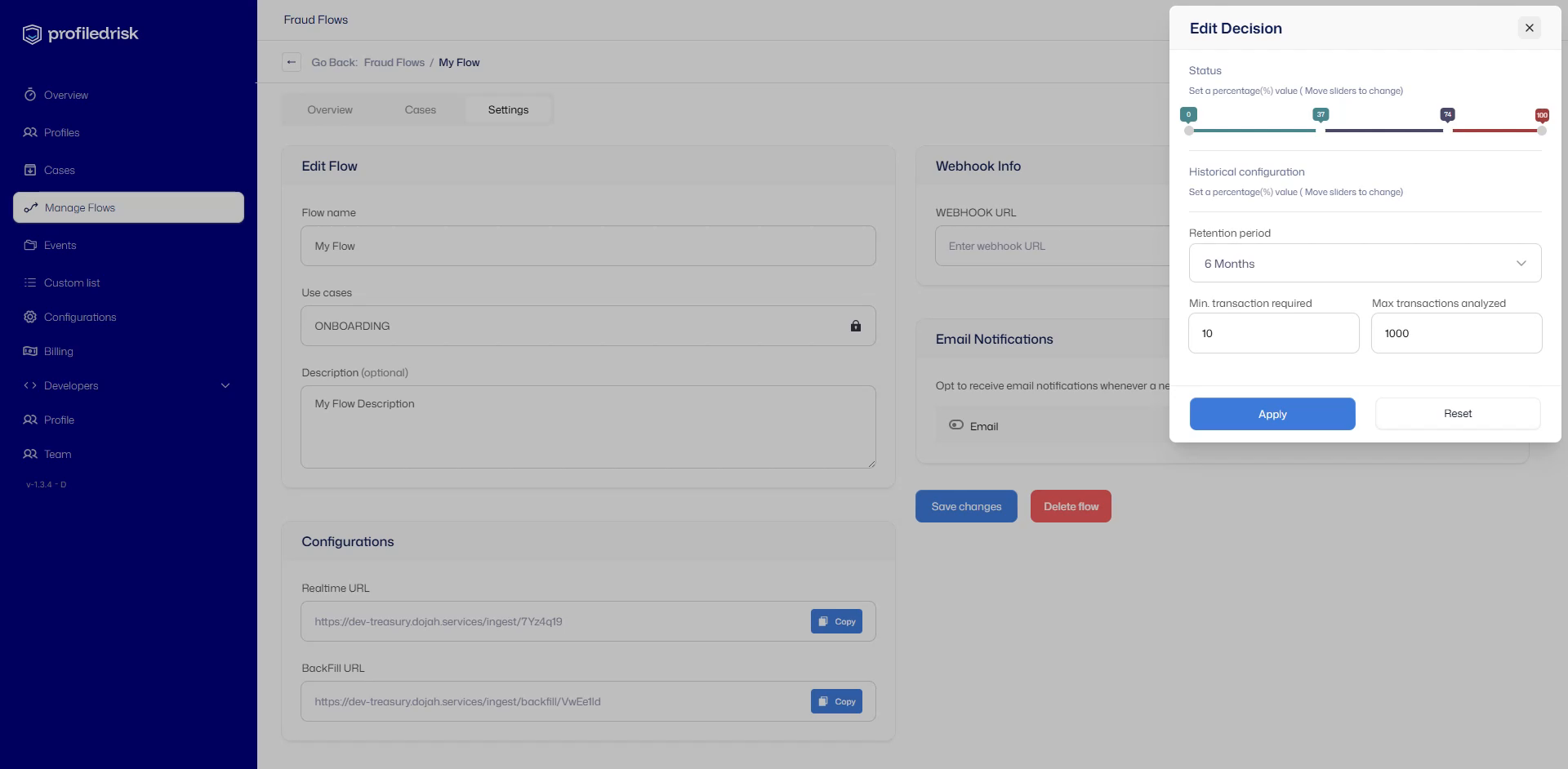Click the Apply button in Edit Decision
This screenshot has width=1568, height=769.
(x=1272, y=414)
